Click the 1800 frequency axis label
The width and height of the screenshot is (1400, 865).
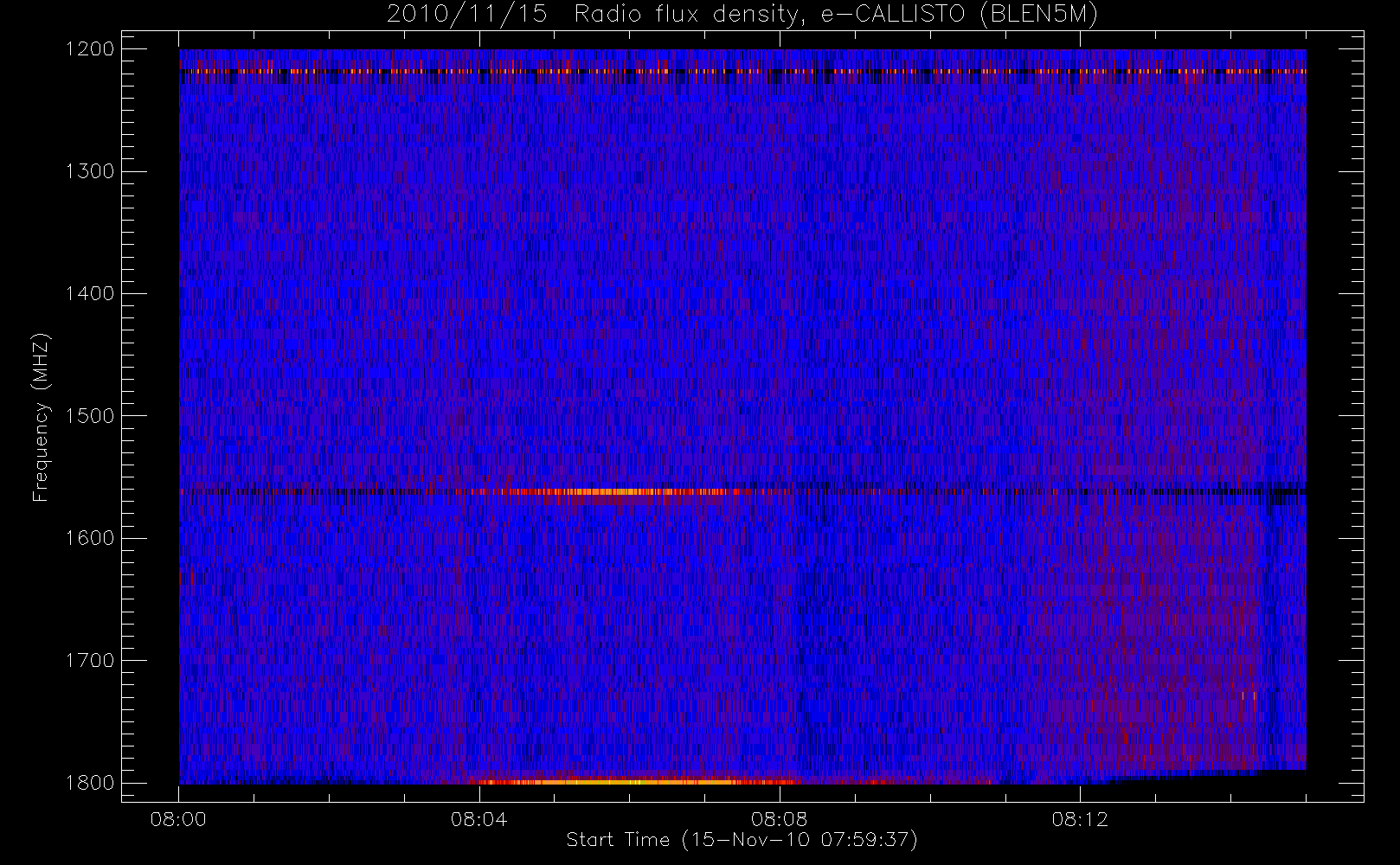[90, 783]
